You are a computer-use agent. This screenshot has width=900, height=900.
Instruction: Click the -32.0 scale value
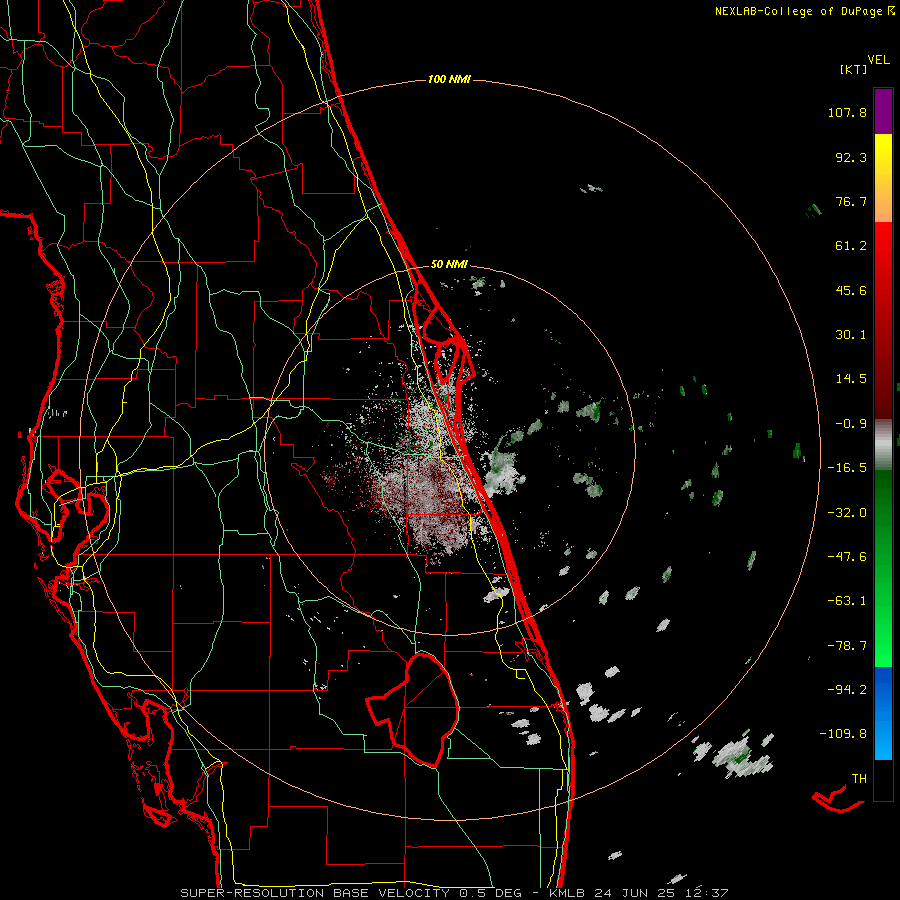847,513
